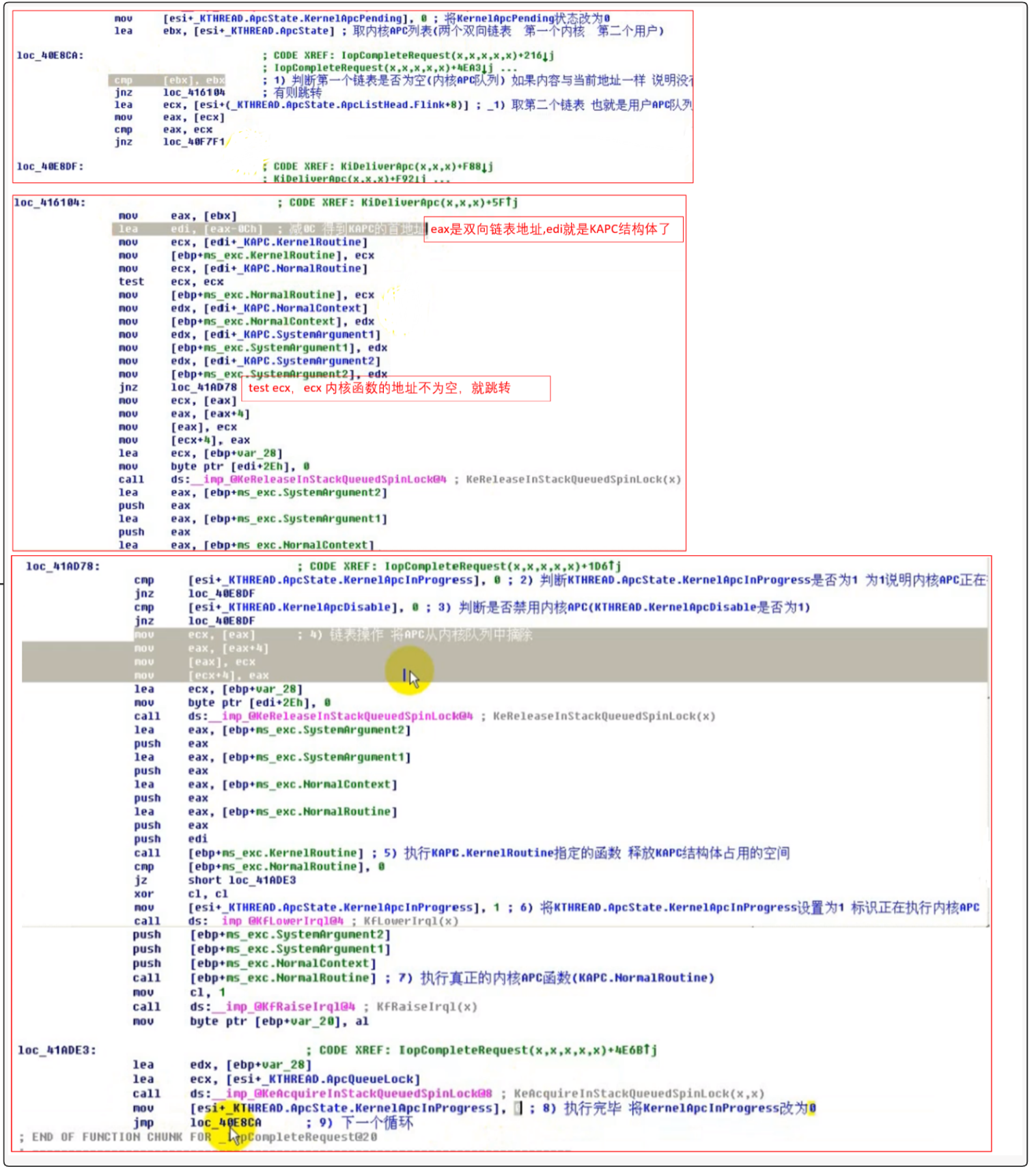Viewport: 1036px width, 1167px height.
Task: Click 'mov [ebp+ms_exc.KernelRoutine], ecx' line
Action: tap(247, 255)
